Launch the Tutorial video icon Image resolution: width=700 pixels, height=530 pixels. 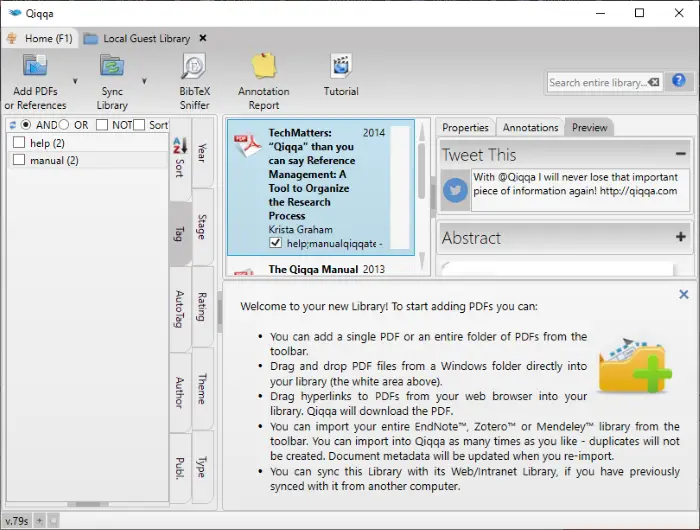[341, 65]
